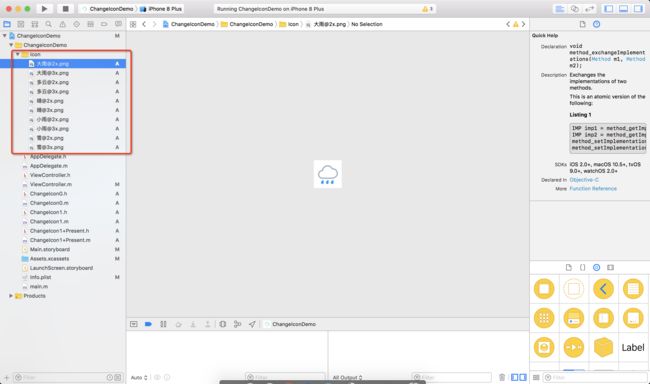
Task: Open the Objective-C declared-in link
Action: coord(584,180)
